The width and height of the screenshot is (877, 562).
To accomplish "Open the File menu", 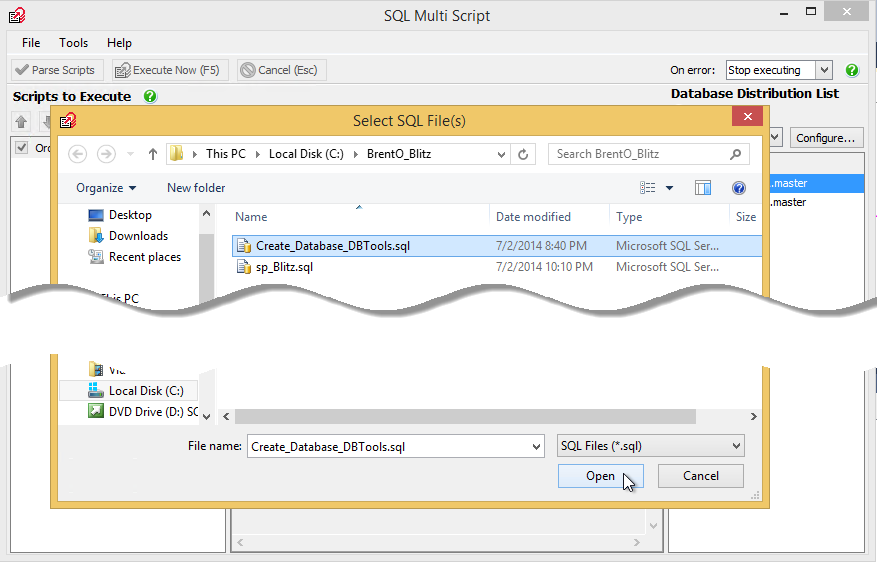I will coord(31,43).
